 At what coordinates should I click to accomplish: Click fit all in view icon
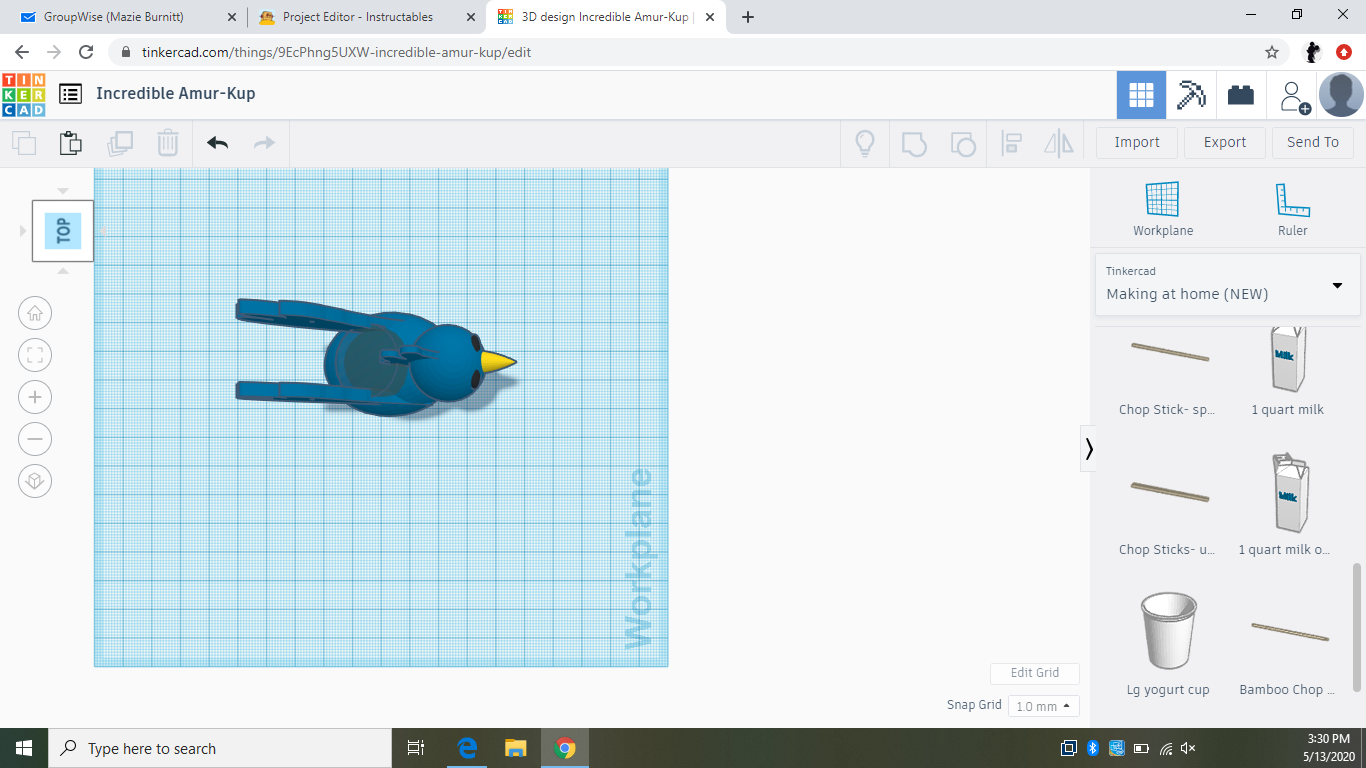point(35,355)
